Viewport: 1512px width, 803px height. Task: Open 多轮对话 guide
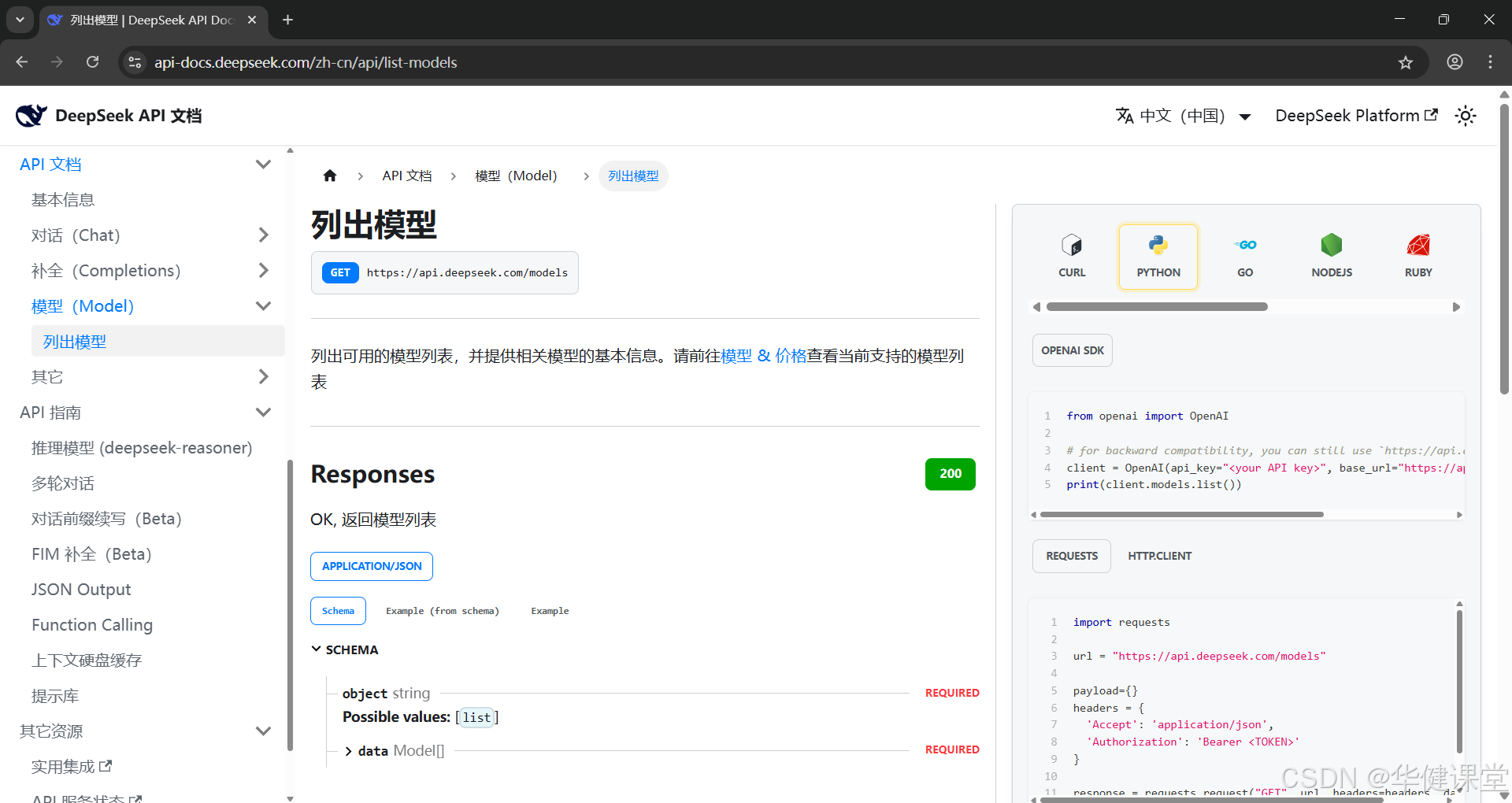pyautogui.click(x=63, y=483)
